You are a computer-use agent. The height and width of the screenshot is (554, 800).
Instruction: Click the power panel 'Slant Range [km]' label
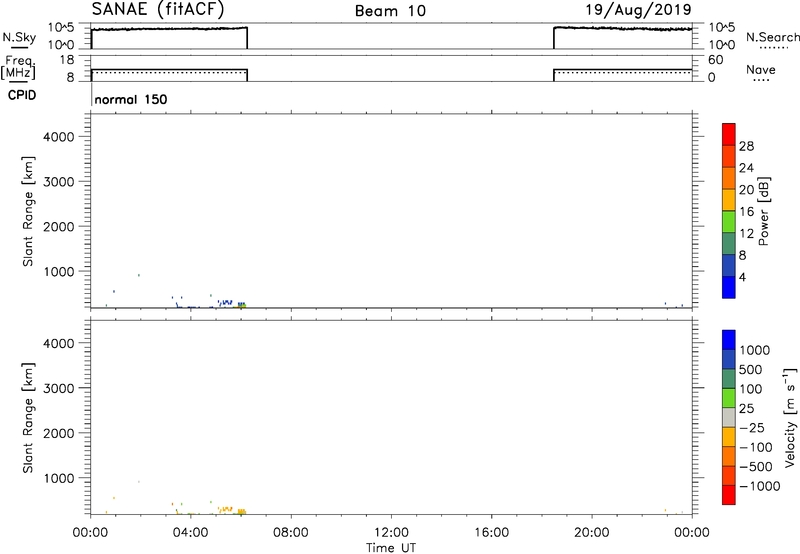(x=29, y=211)
